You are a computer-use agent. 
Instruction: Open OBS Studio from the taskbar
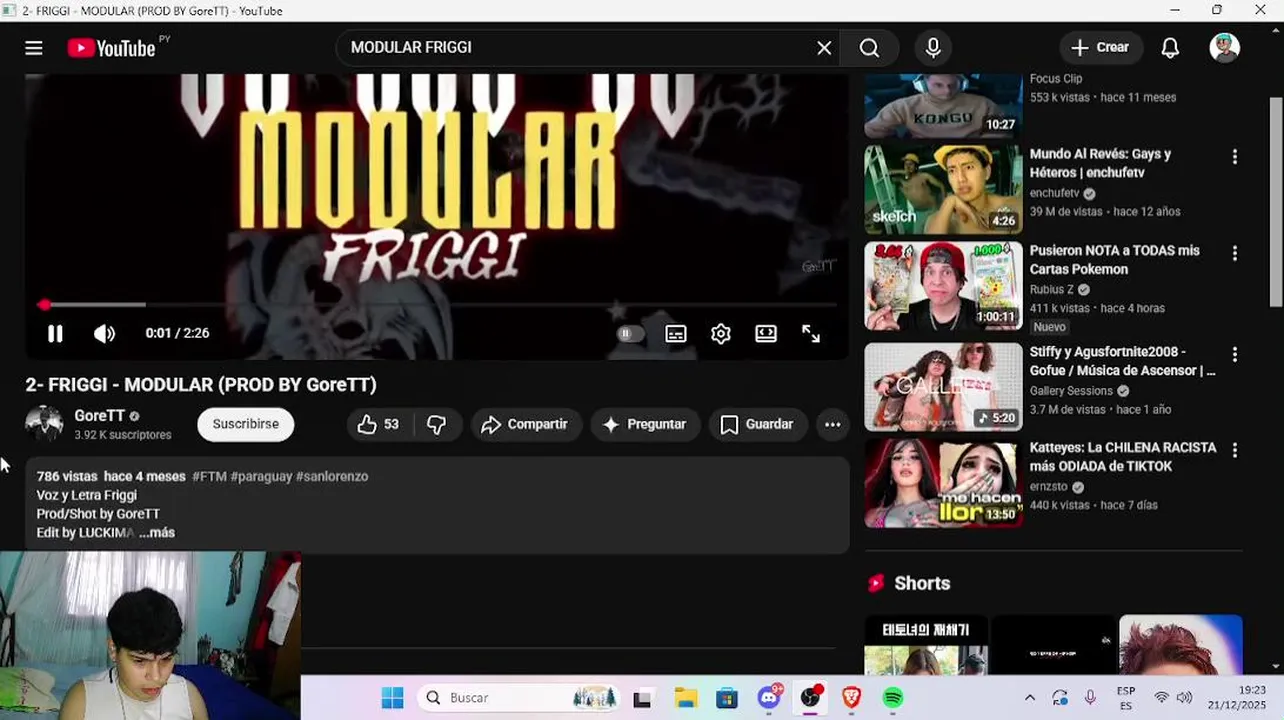(810, 698)
